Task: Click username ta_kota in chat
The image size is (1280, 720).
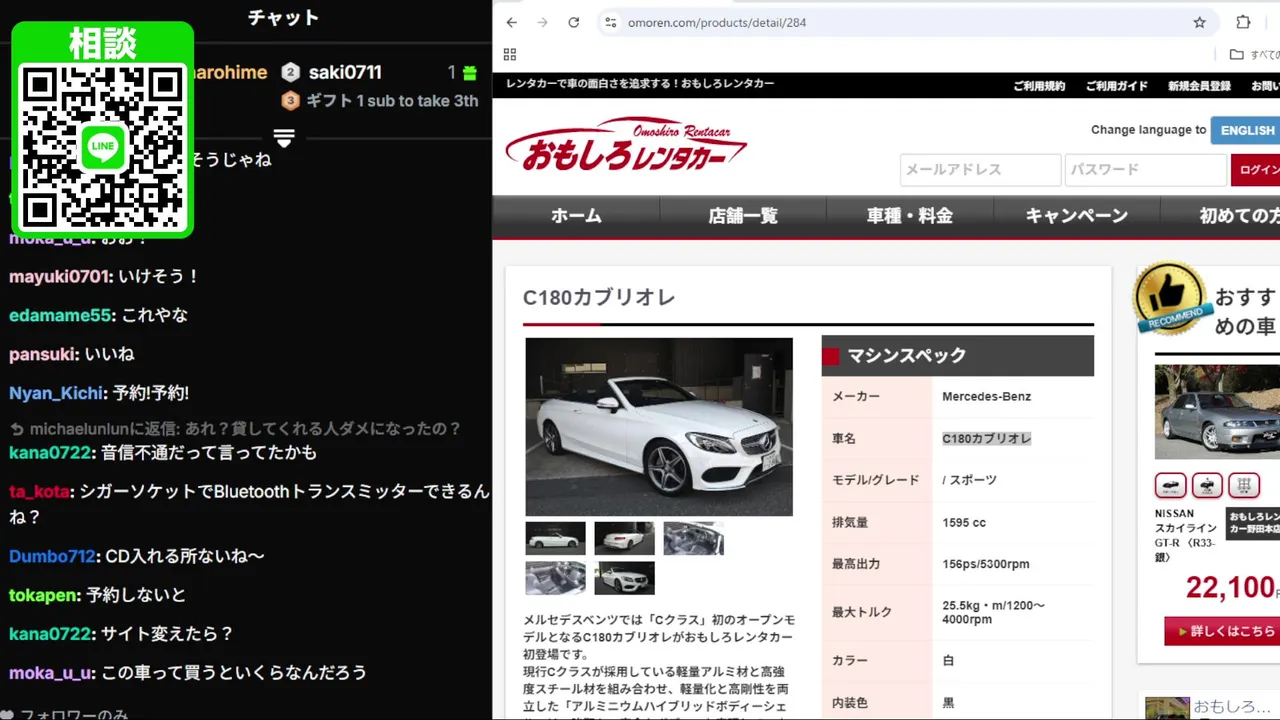Action: tap(39, 491)
